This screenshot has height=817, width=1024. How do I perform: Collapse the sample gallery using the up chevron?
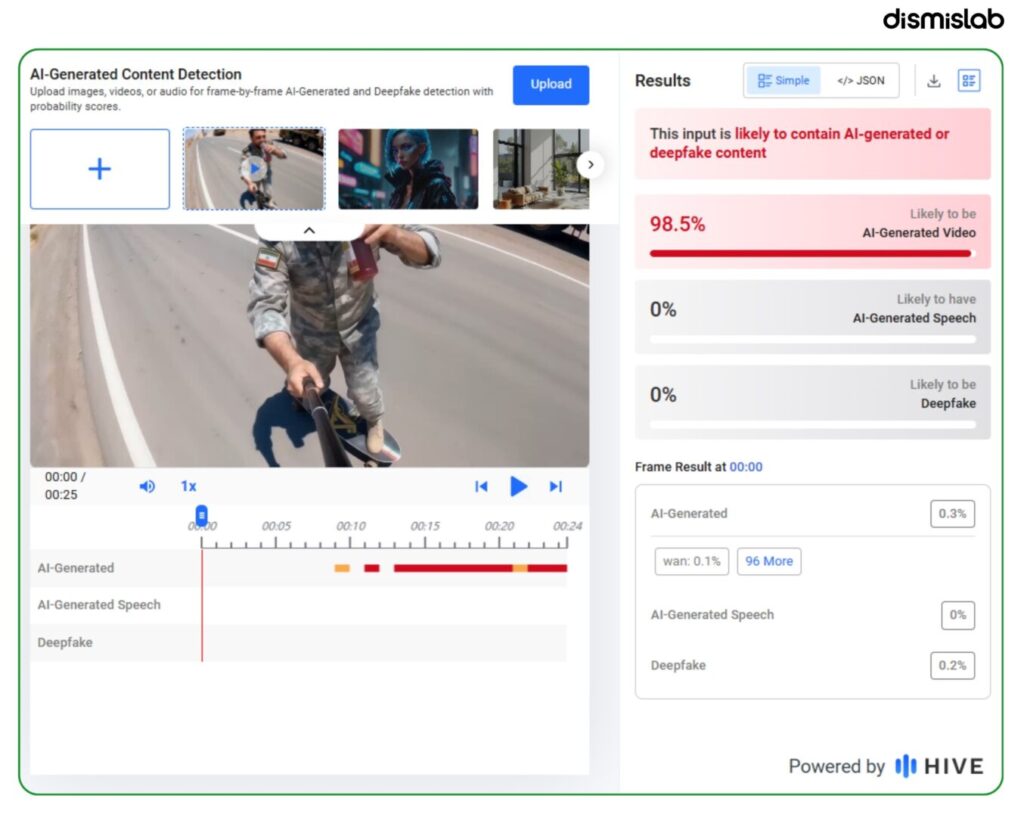pyautogui.click(x=310, y=231)
